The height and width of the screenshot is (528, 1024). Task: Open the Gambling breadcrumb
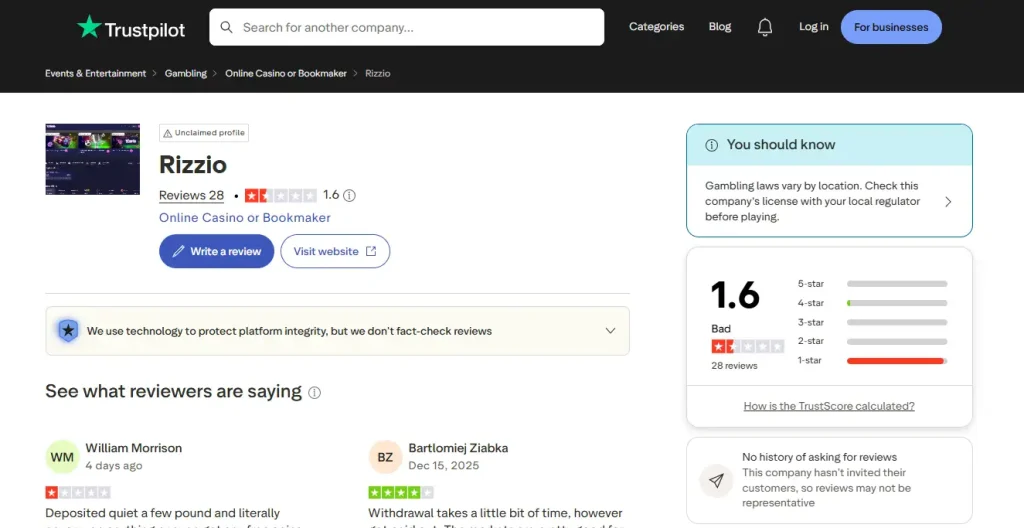185,73
